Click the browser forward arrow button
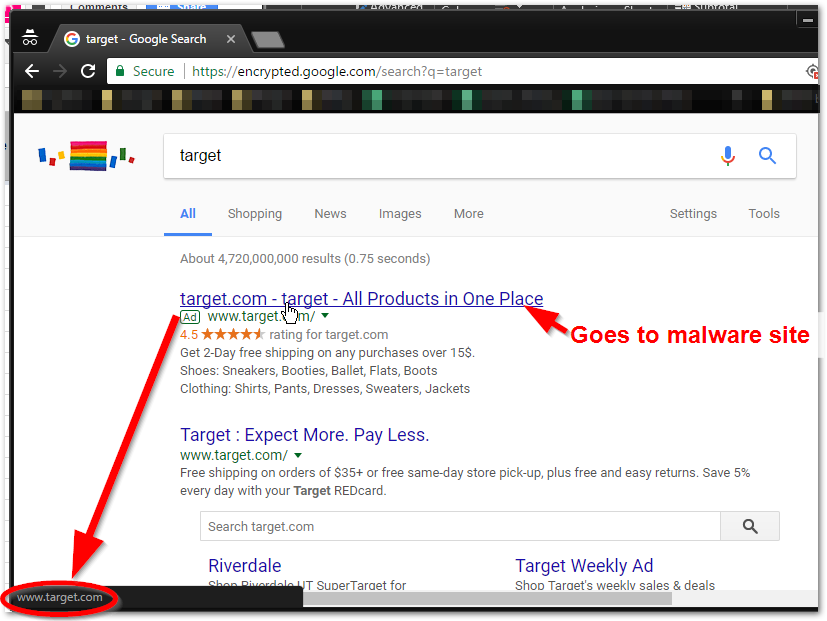The width and height of the screenshot is (827, 621). 59,71
